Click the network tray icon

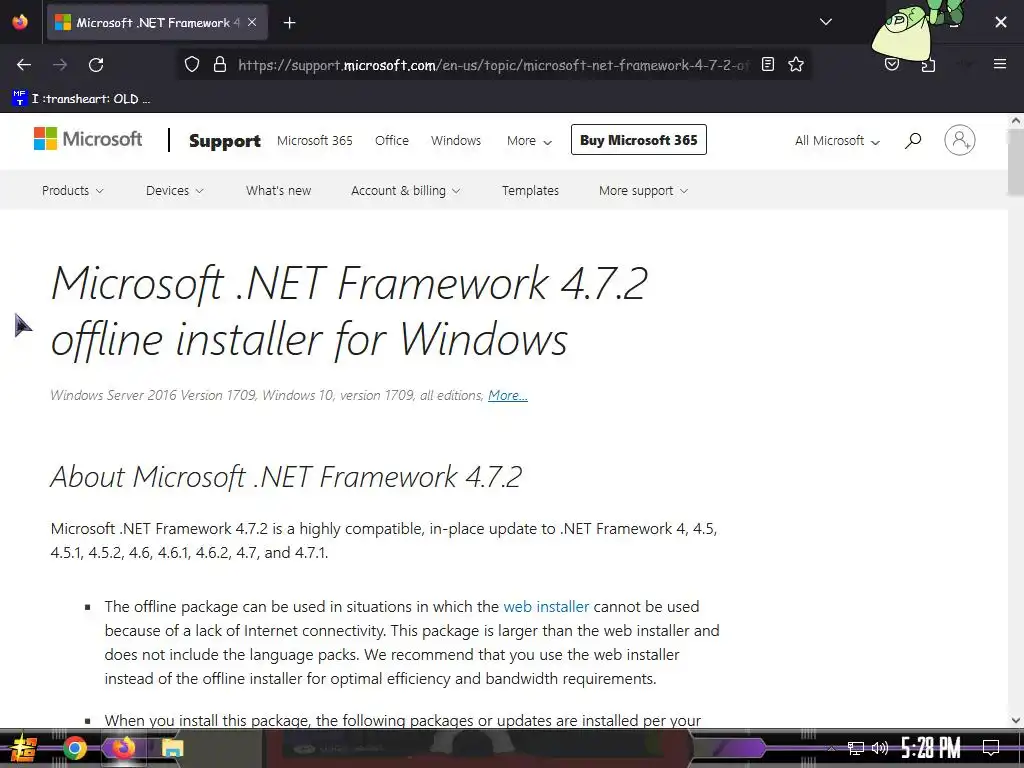[856, 748]
